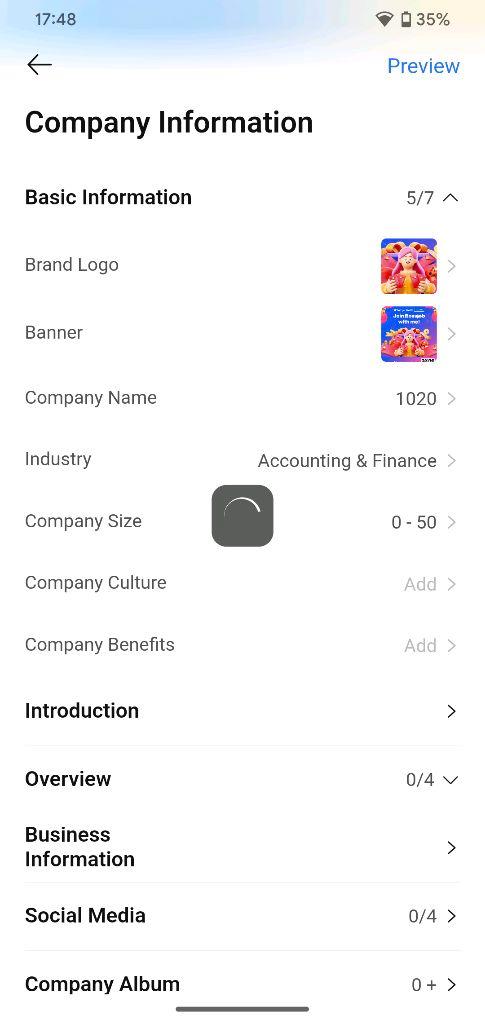Tap the battery status icon
Viewport: 485px width, 1024px height.
click(406, 20)
